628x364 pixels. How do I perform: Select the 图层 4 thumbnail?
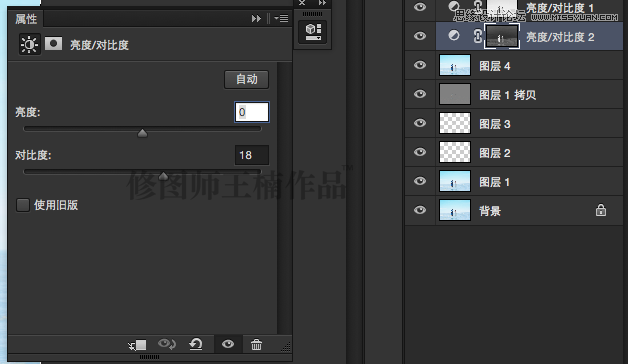[x=455, y=65]
